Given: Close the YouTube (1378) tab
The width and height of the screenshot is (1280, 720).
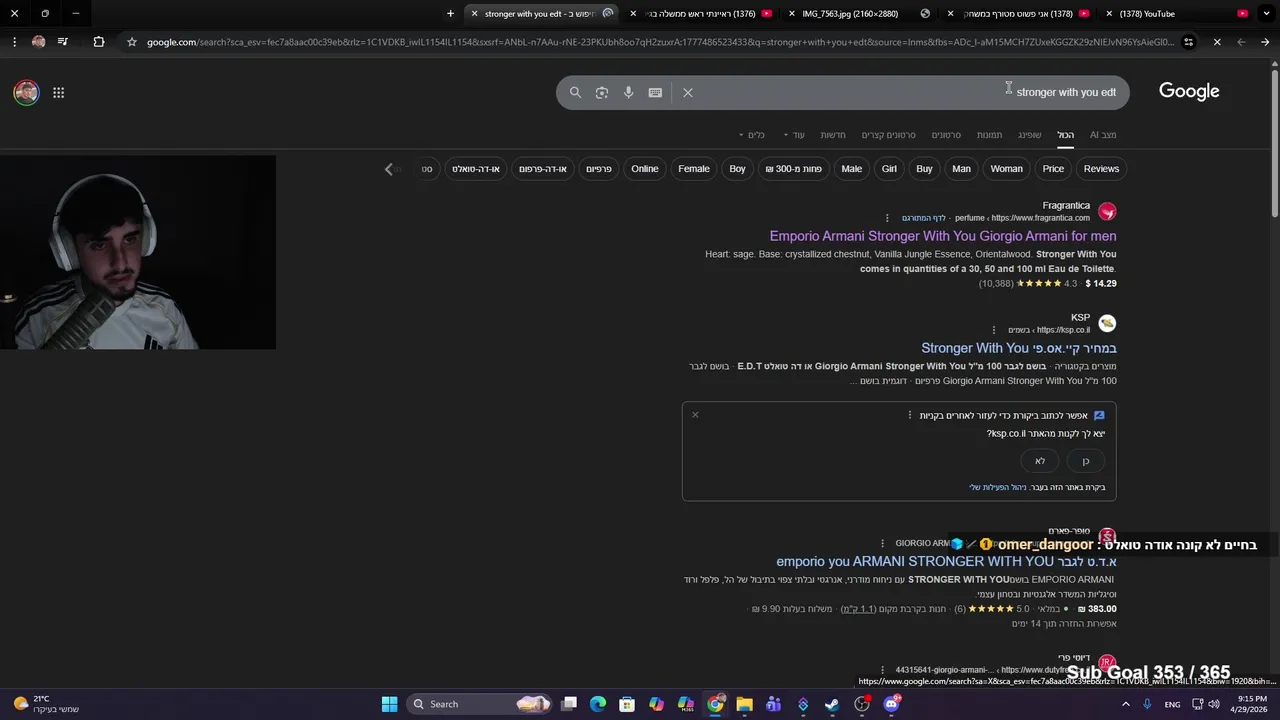Looking at the screenshot, I should click(1108, 14).
